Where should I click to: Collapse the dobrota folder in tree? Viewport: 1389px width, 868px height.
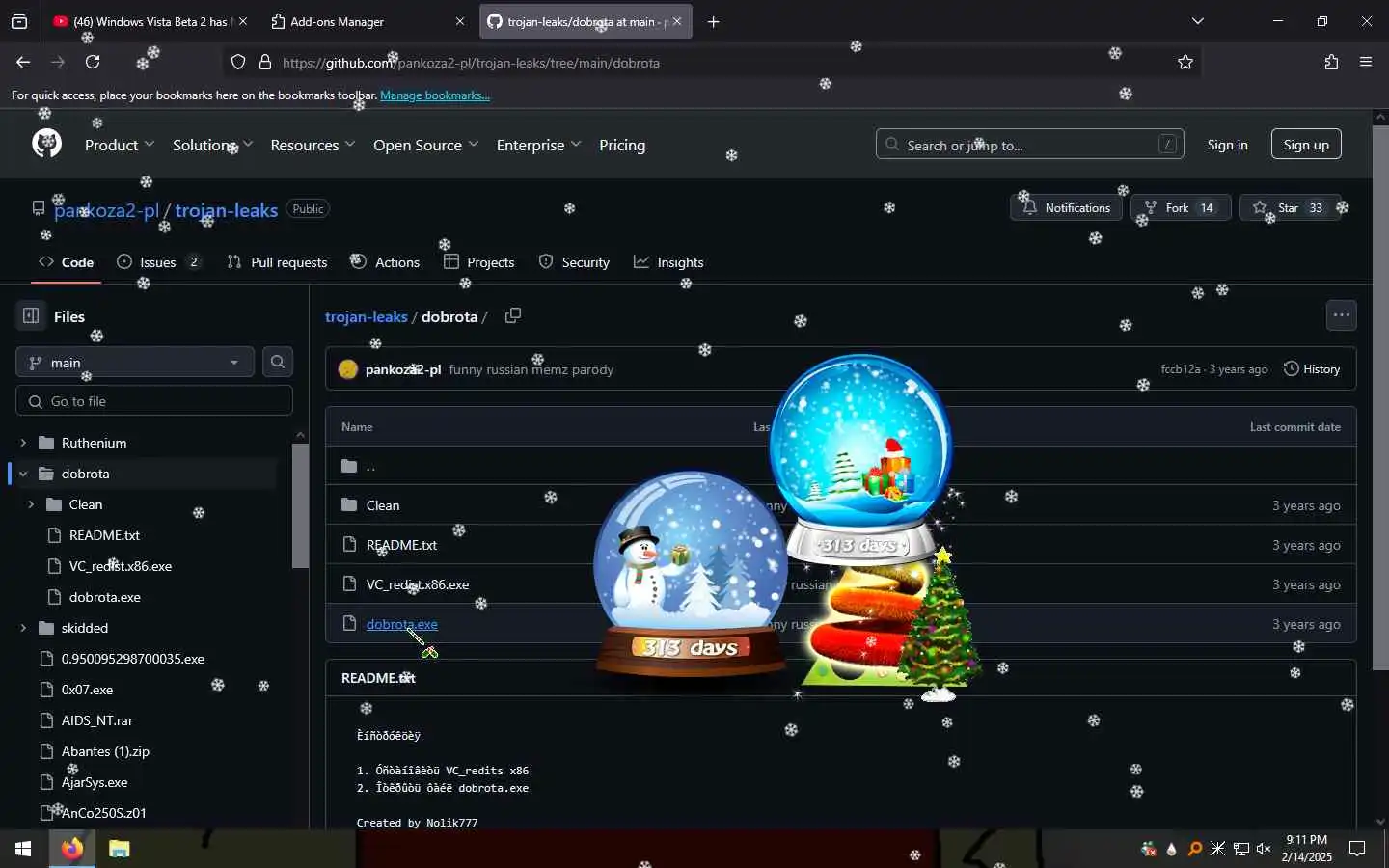pos(23,474)
